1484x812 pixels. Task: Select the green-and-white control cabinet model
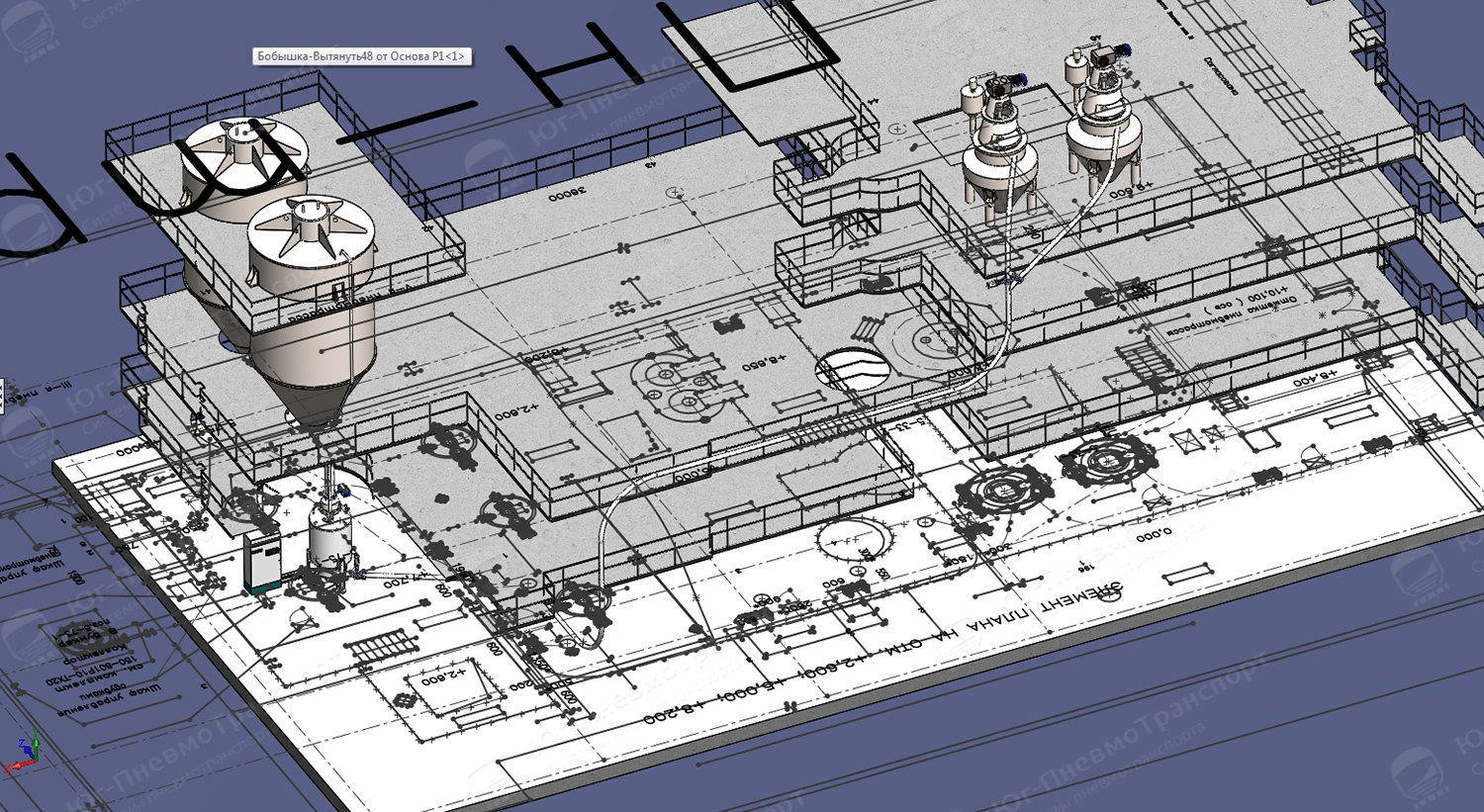262,565
